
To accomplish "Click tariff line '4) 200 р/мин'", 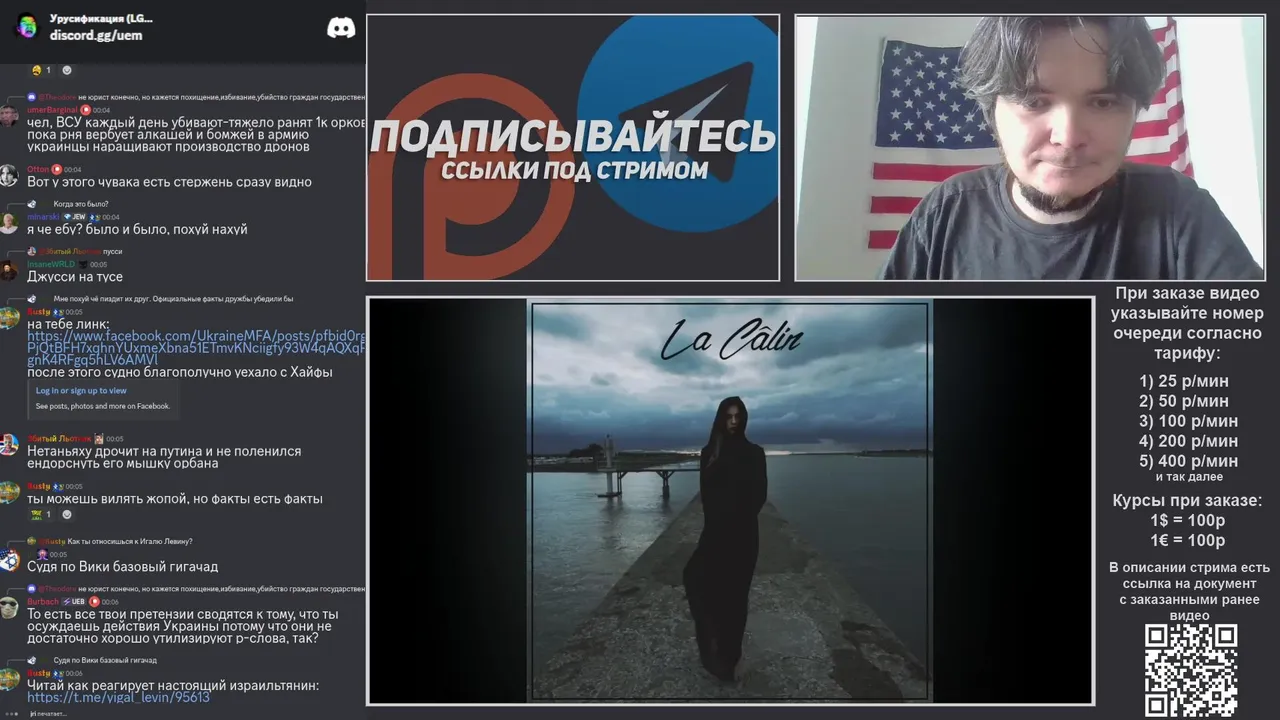I will [1188, 441].
